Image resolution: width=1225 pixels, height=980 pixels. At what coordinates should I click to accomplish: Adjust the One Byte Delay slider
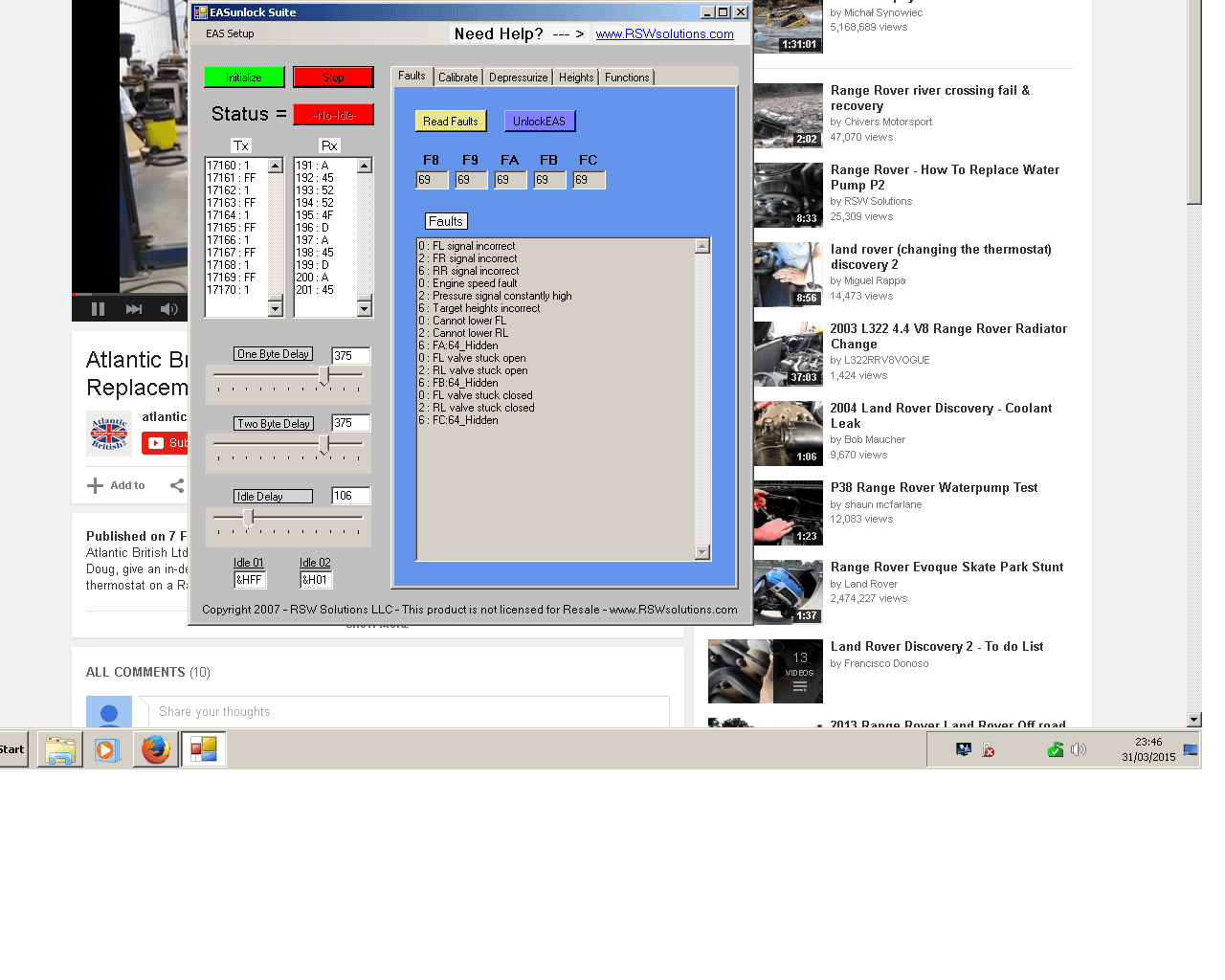coord(324,376)
